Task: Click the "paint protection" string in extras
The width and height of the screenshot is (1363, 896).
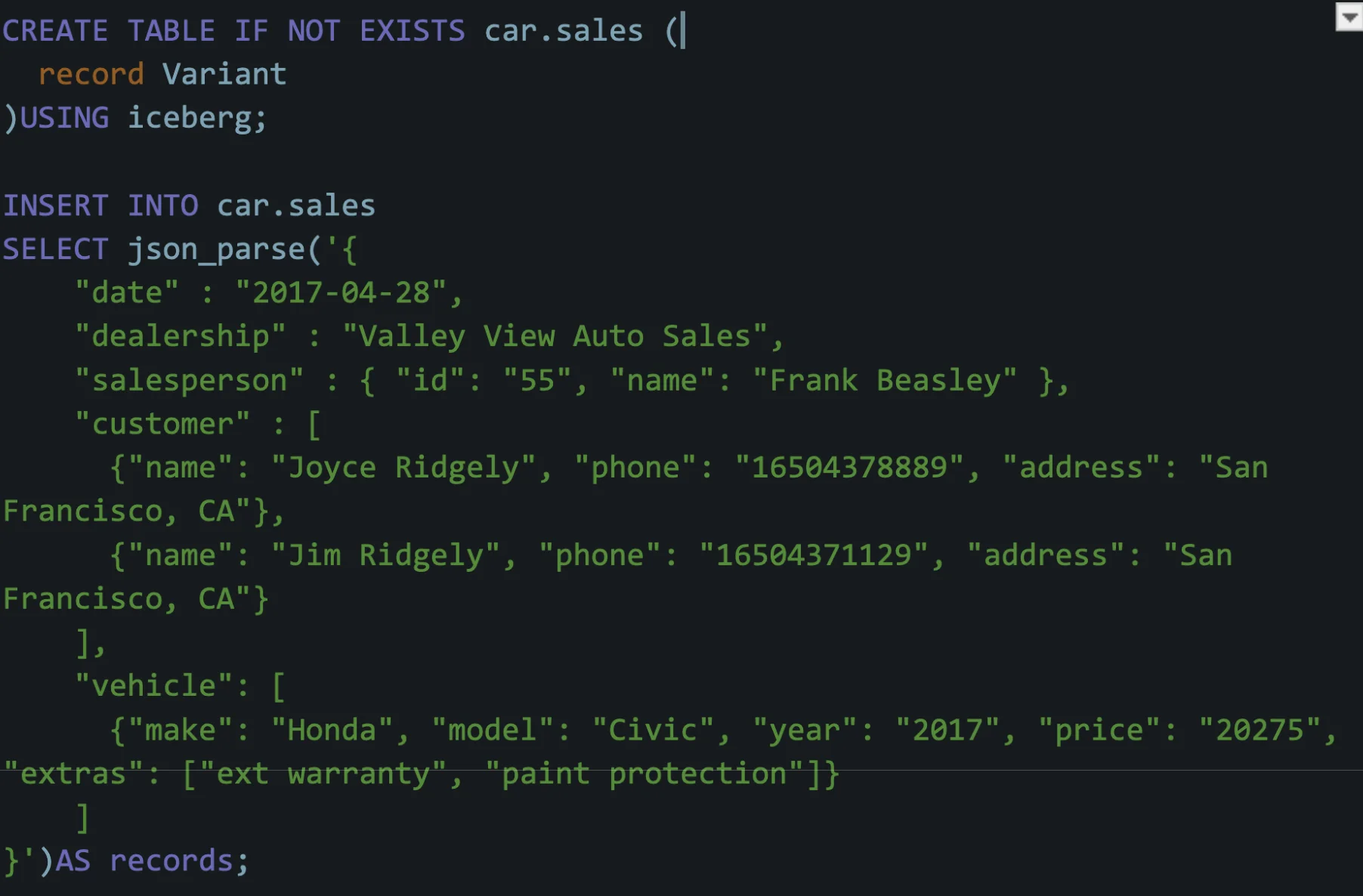Action: (644, 774)
